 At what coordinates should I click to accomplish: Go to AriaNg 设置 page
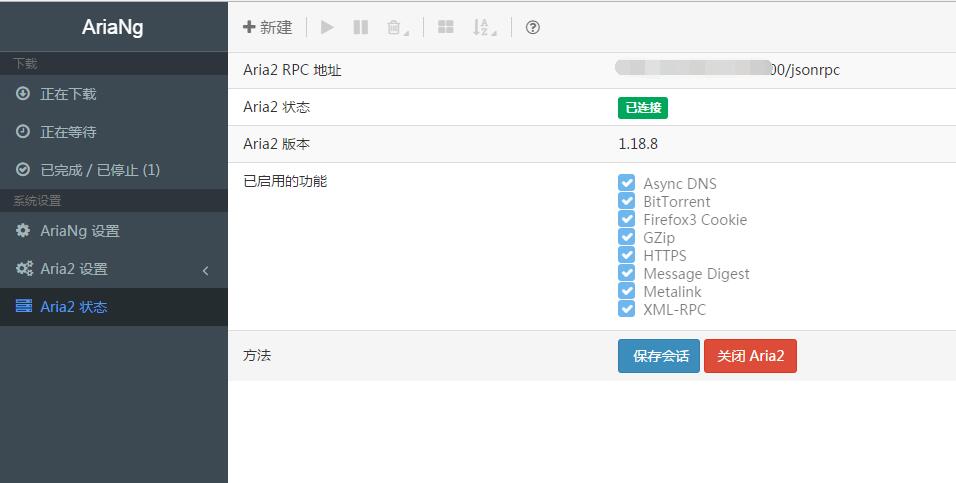113,231
